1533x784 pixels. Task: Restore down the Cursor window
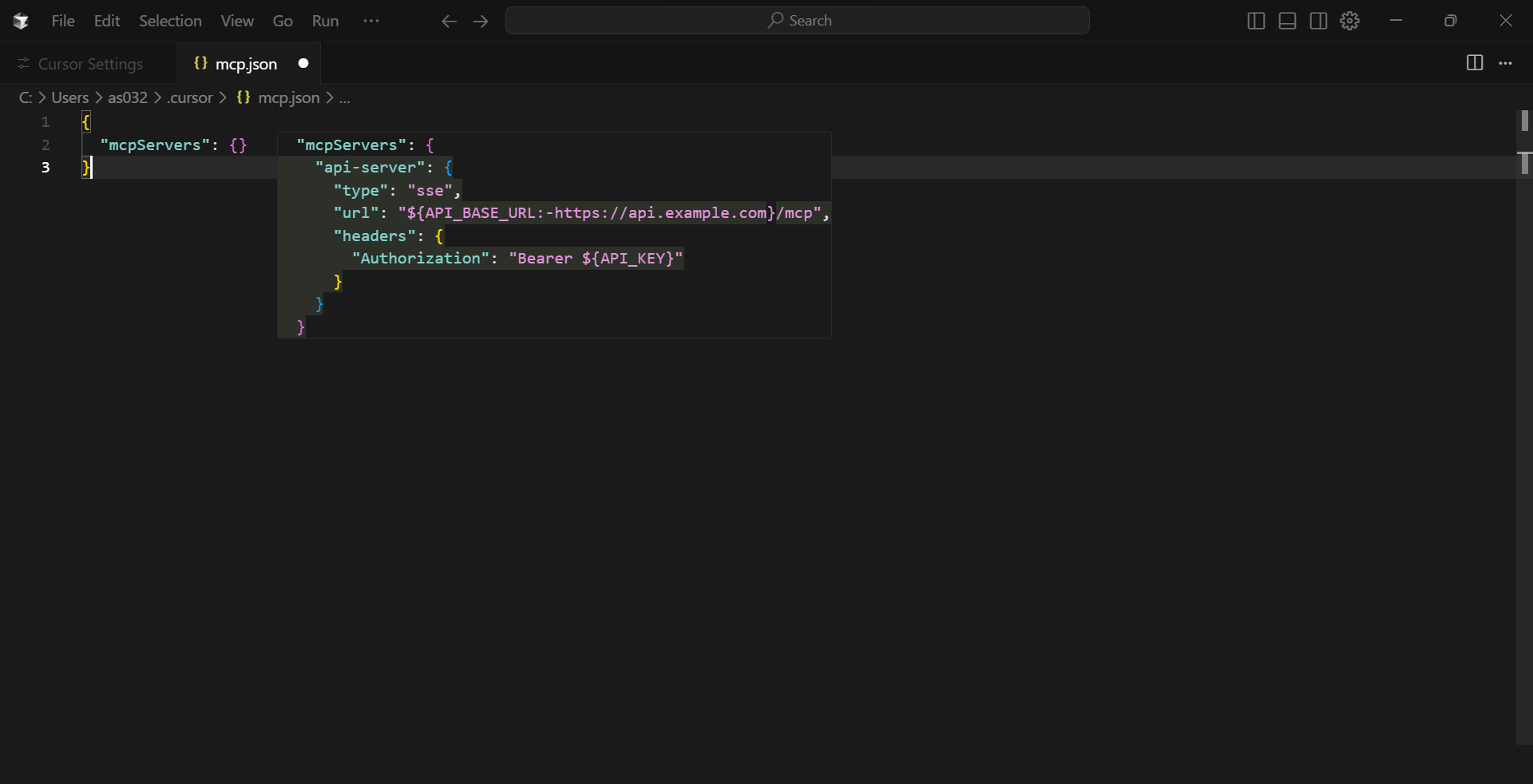coord(1451,21)
